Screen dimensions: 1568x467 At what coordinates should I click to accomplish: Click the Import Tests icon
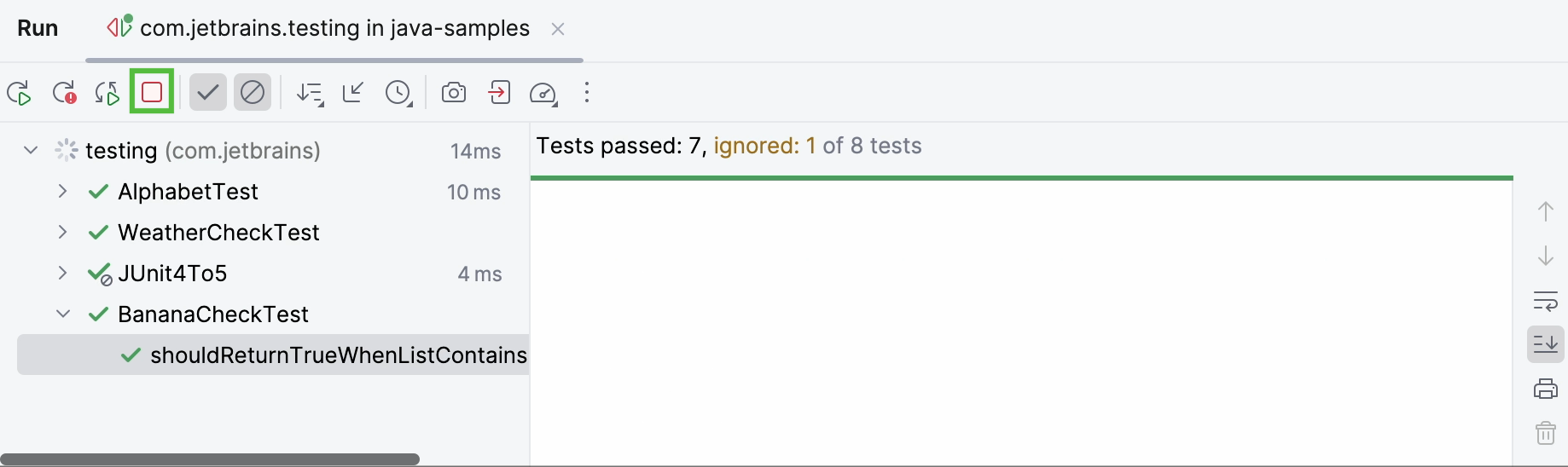499,92
